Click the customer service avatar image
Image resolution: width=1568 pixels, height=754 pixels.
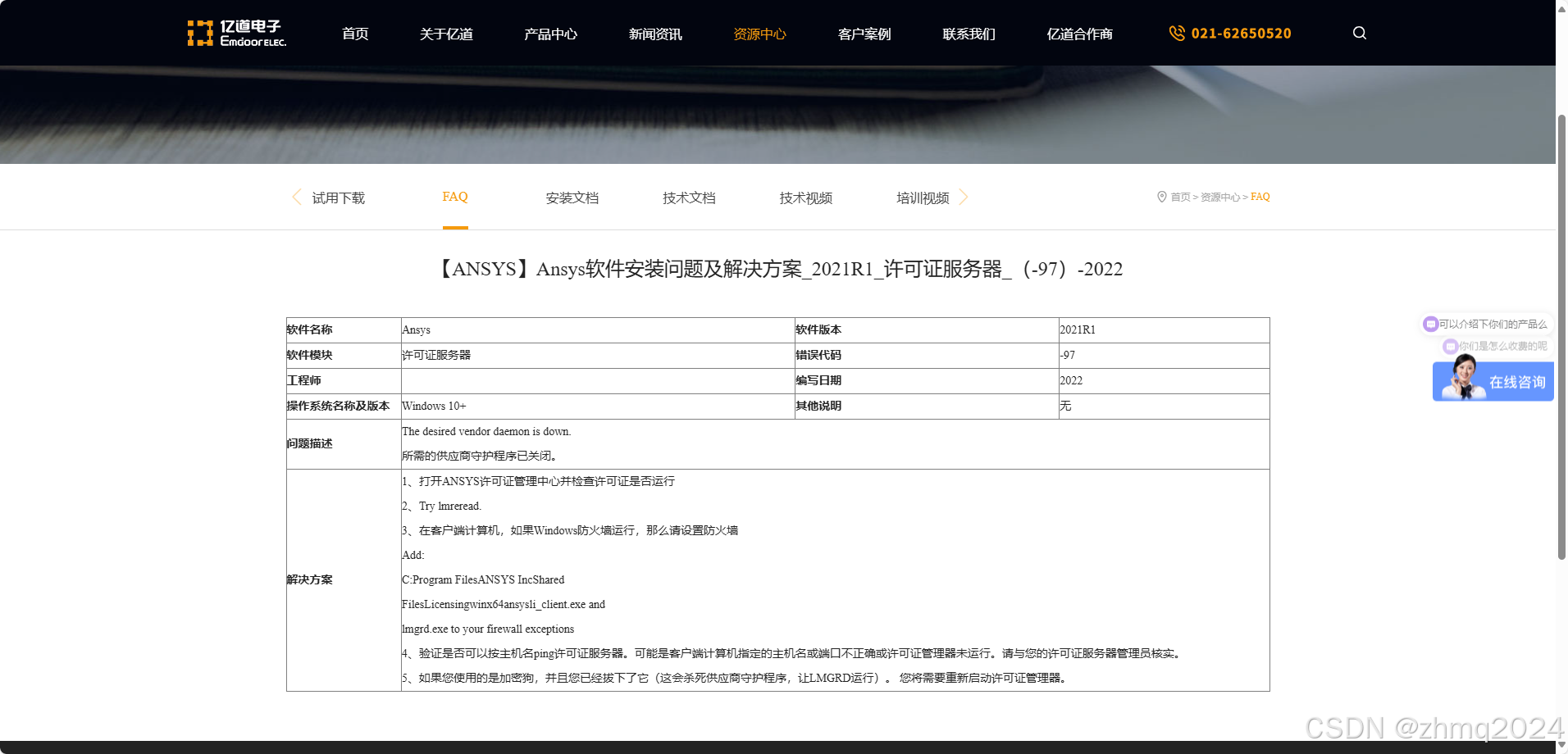pos(1462,378)
